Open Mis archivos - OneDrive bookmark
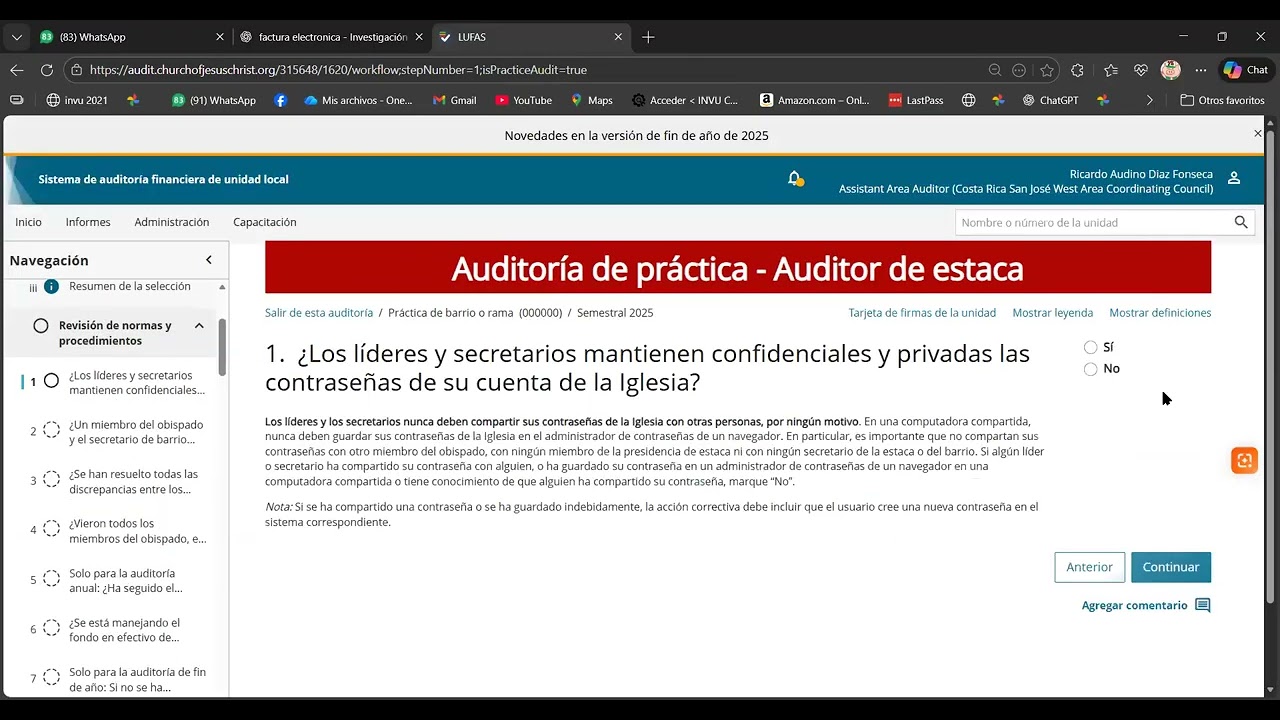This screenshot has height=720, width=1280. click(x=358, y=100)
